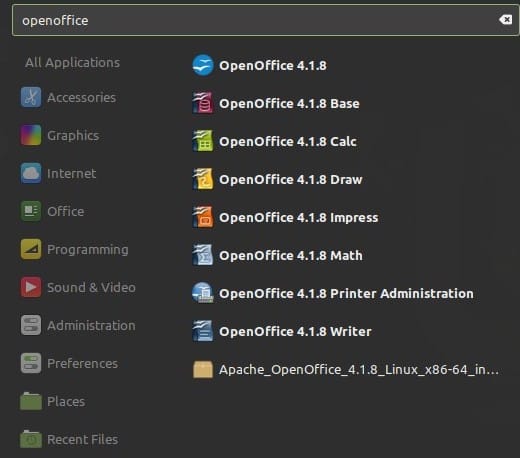Clear the search field with the backspace icon

click(x=506, y=20)
